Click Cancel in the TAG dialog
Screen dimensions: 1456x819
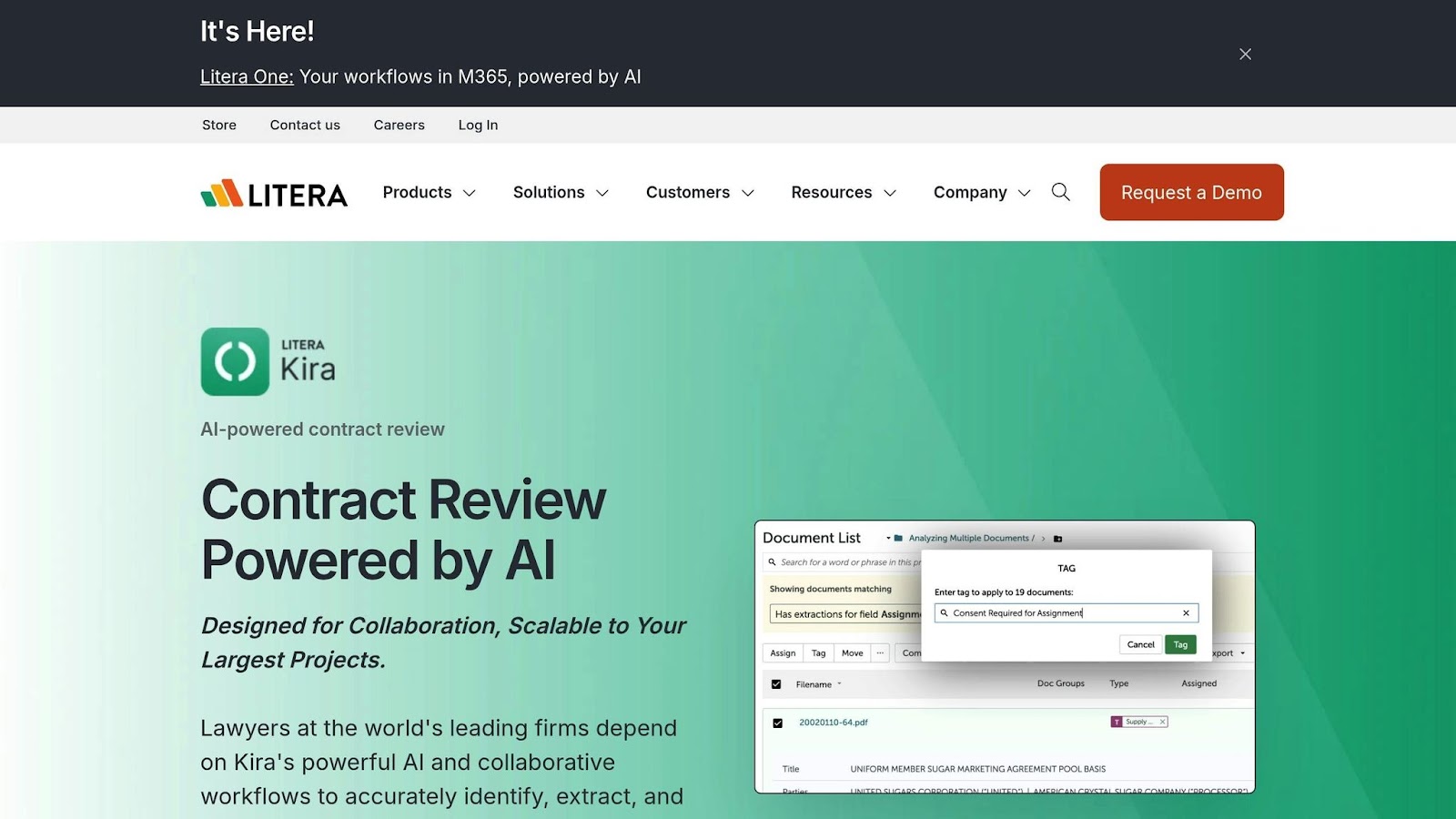click(1140, 644)
